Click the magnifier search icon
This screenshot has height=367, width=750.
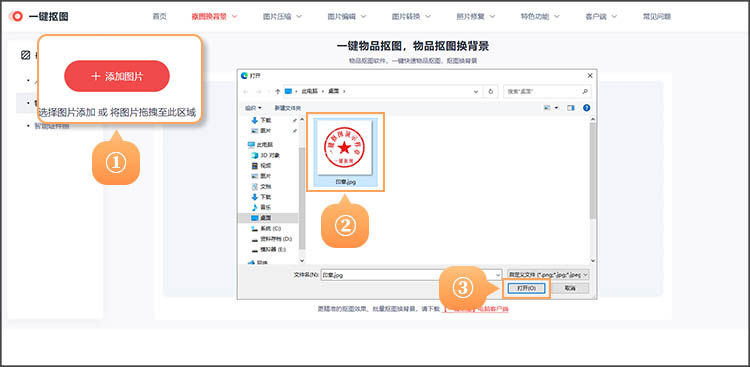(x=585, y=91)
